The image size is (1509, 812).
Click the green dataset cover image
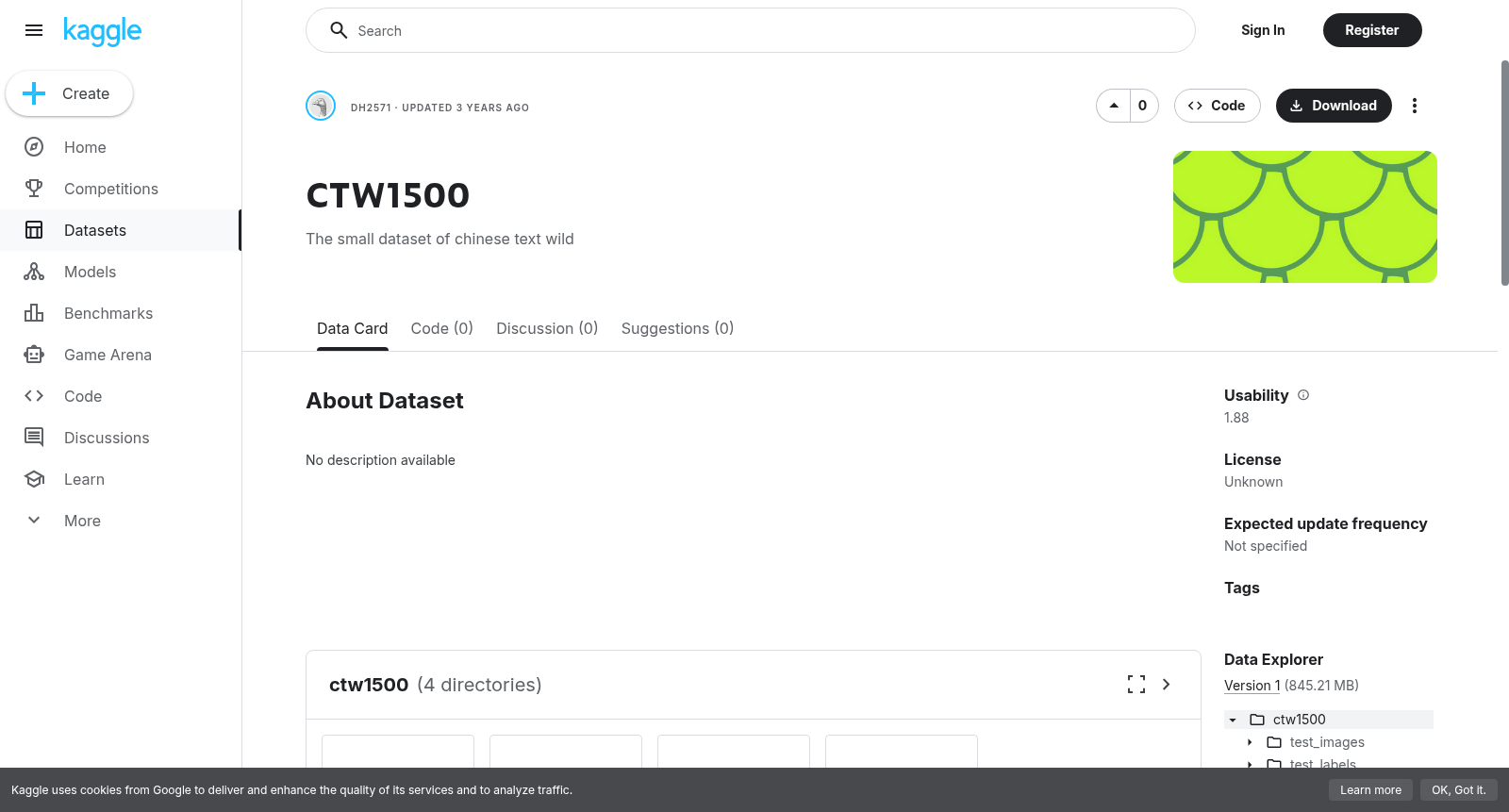(1305, 217)
